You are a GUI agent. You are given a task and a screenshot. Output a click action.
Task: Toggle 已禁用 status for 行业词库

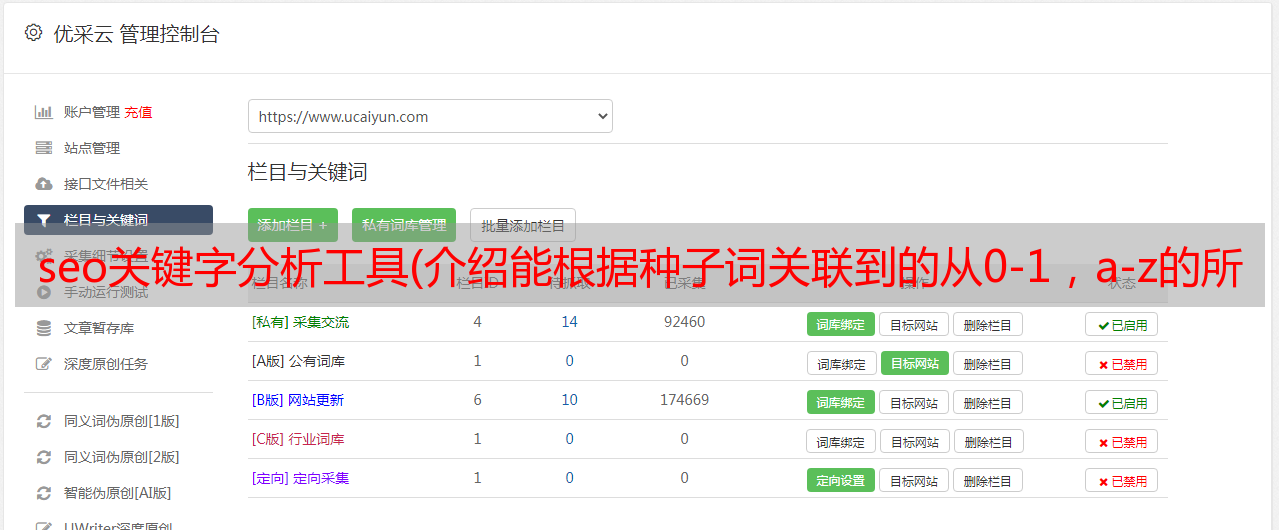pos(1122,441)
